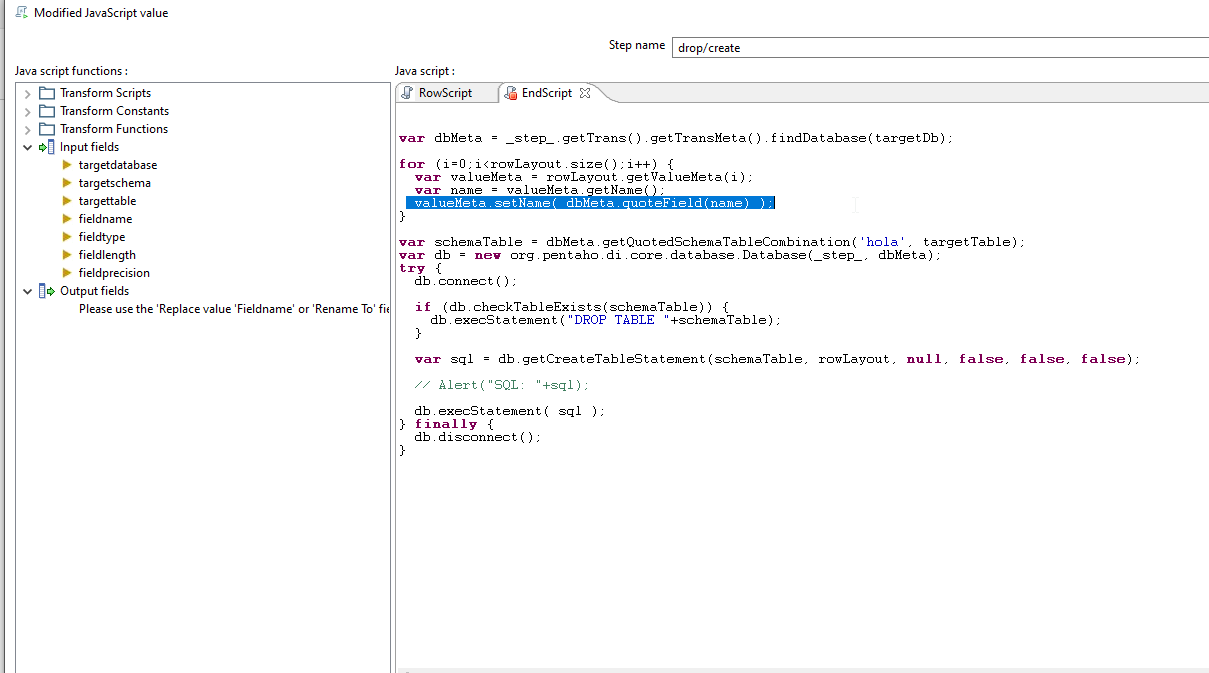Click the fieldprecision arrow icon

pos(67,273)
